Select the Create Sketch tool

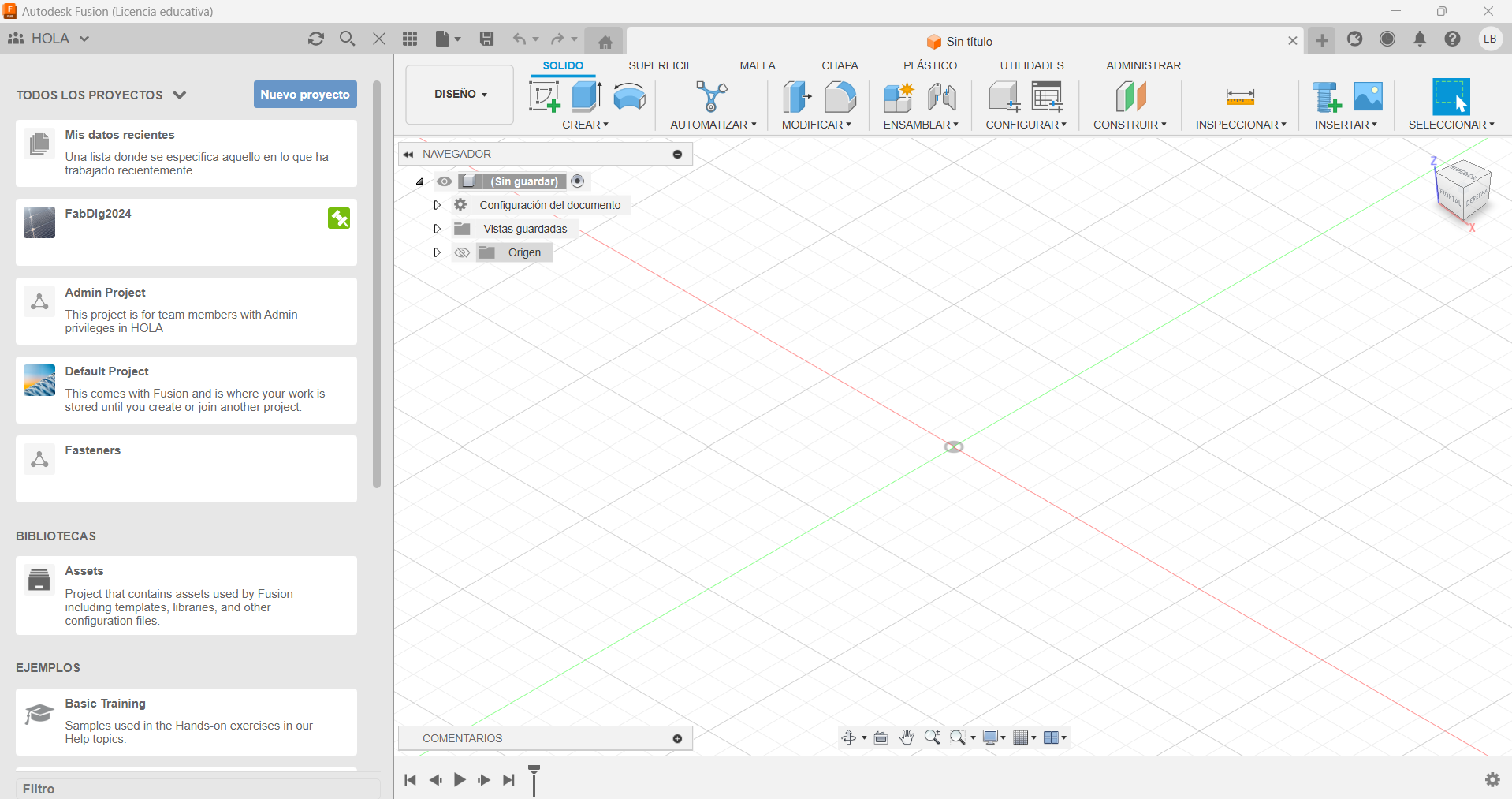pos(544,97)
